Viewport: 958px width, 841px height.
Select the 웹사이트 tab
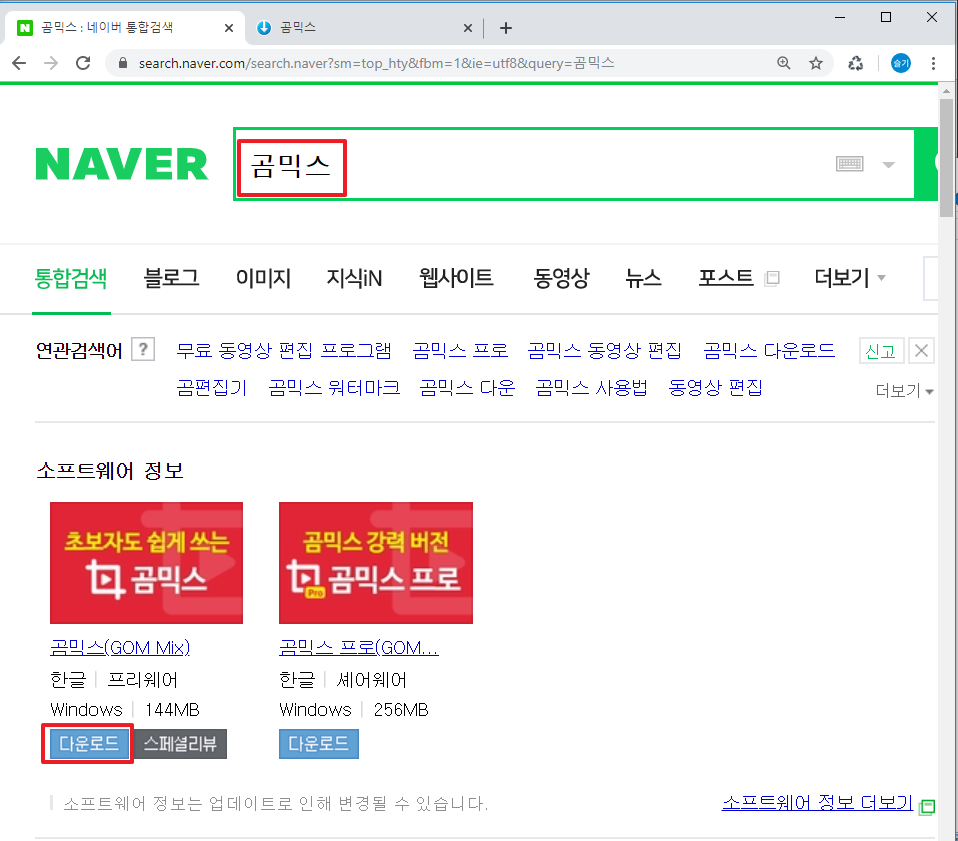click(456, 279)
